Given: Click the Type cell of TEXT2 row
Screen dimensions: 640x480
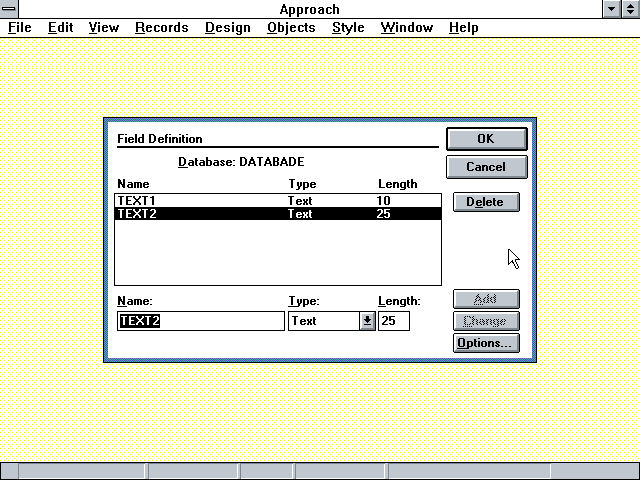Looking at the screenshot, I should pos(300,213).
